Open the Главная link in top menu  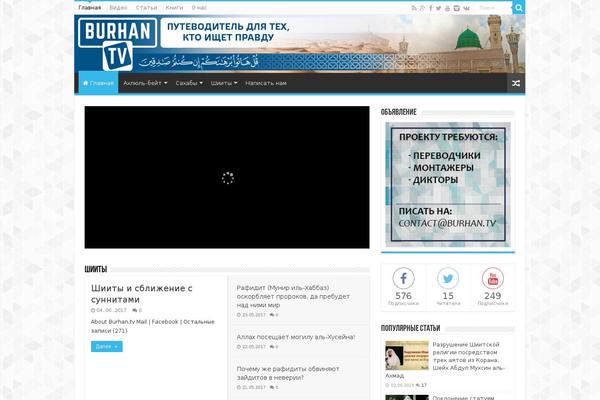pyautogui.click(x=90, y=7)
